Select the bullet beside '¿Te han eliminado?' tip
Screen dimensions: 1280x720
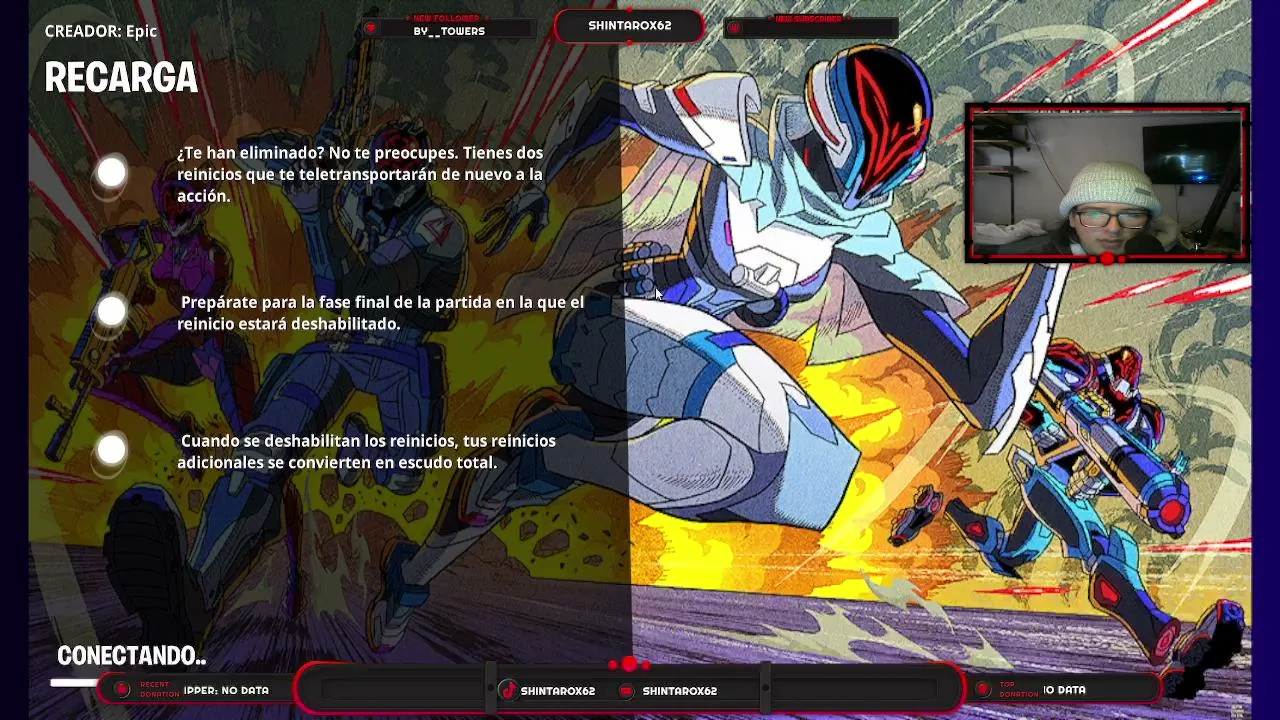(112, 174)
